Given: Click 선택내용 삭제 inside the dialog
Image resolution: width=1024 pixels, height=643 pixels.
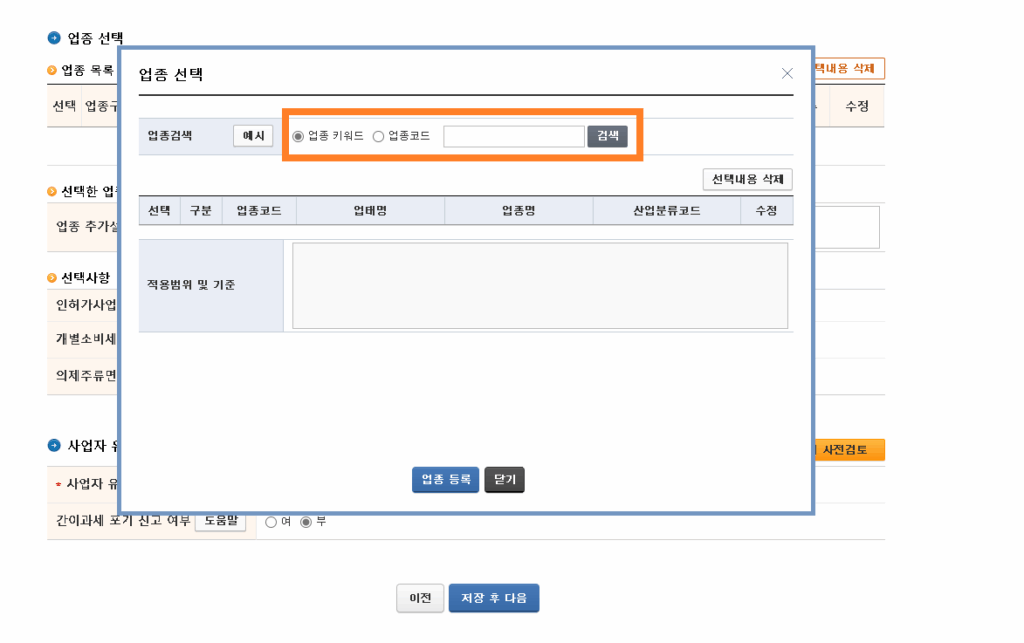Looking at the screenshot, I should click(748, 180).
